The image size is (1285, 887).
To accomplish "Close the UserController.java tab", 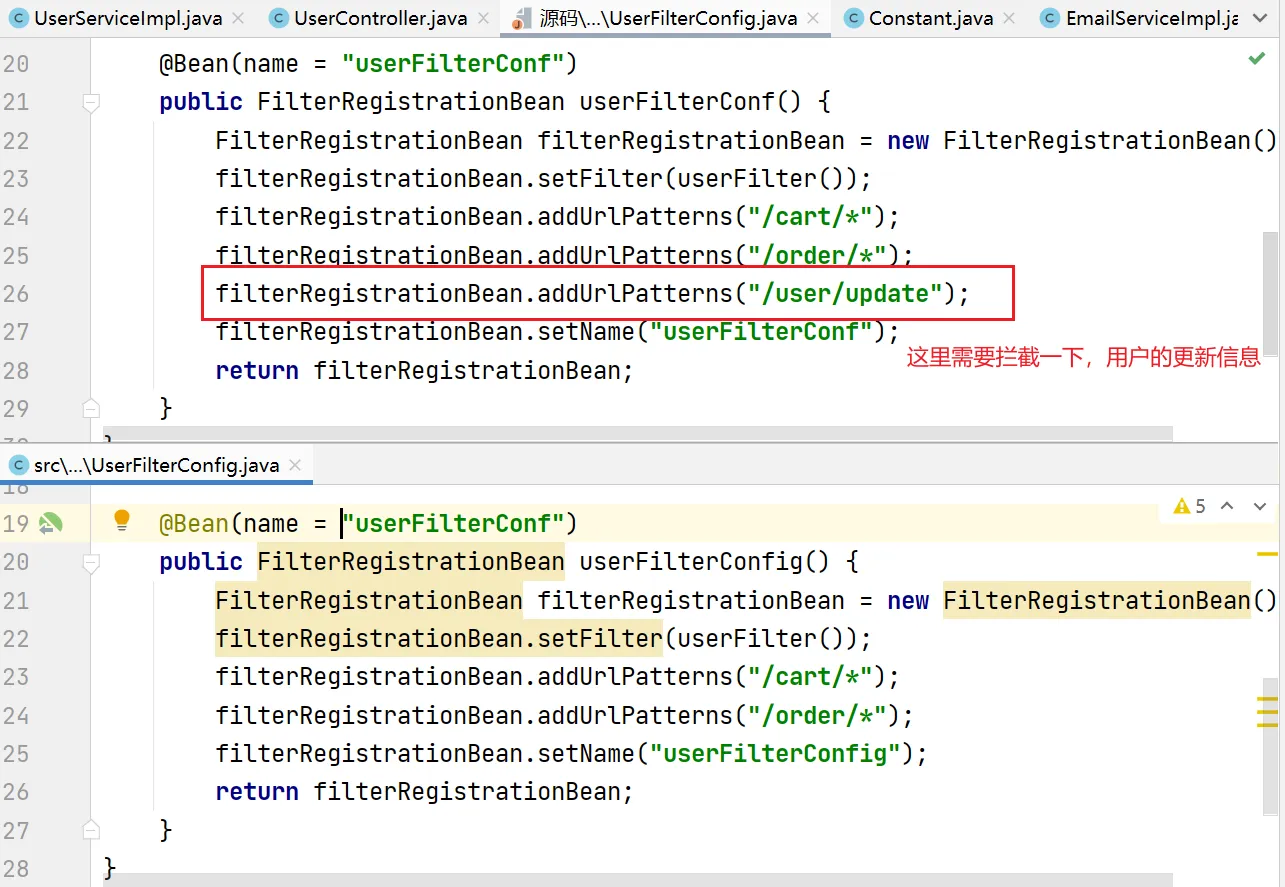I will click(483, 19).
